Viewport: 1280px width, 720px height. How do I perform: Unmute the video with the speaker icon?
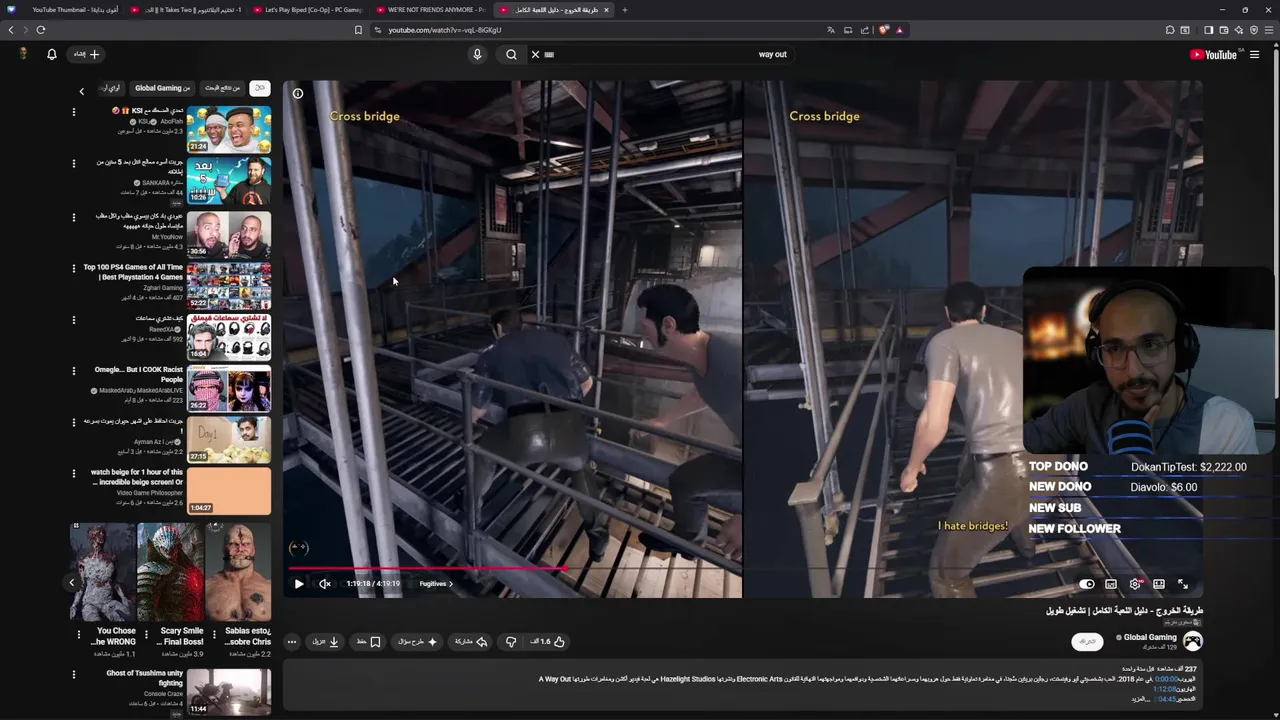(x=325, y=584)
